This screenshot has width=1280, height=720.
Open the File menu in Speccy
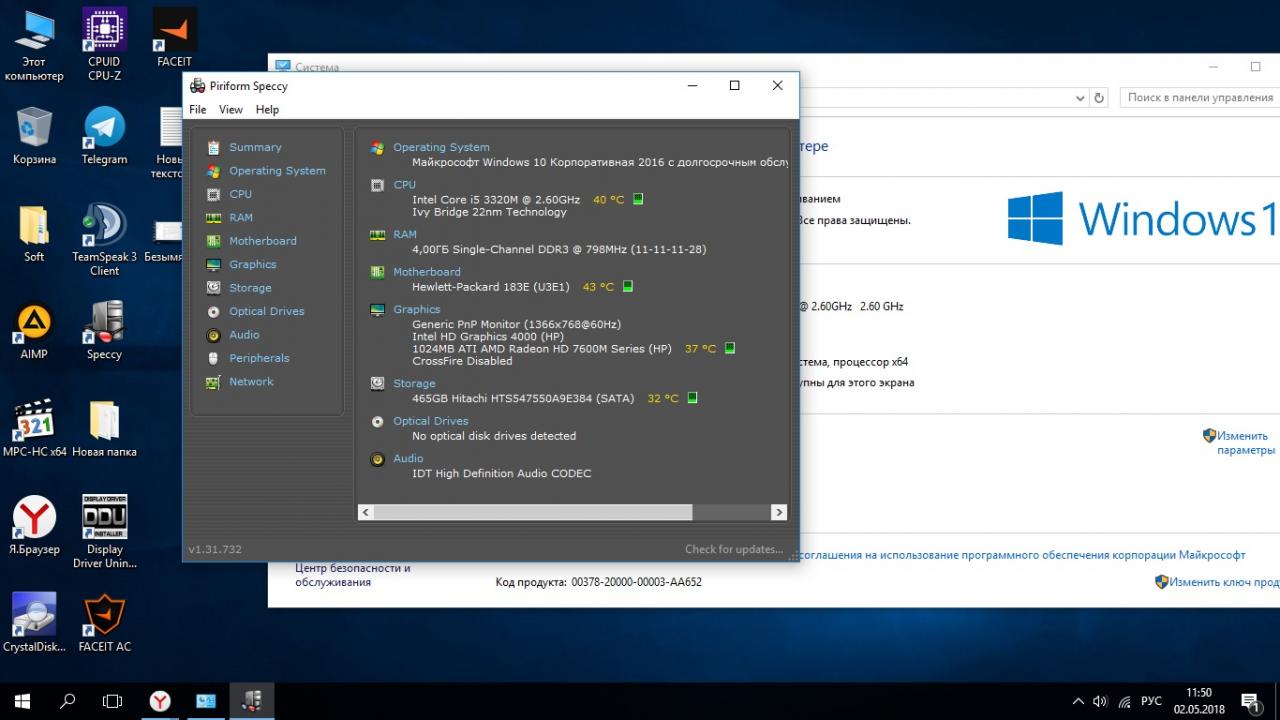(x=198, y=110)
